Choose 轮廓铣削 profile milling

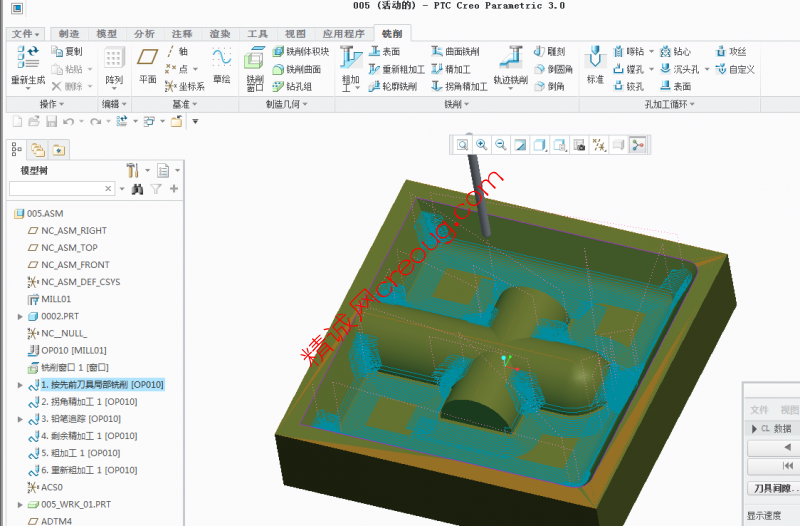pos(393,87)
